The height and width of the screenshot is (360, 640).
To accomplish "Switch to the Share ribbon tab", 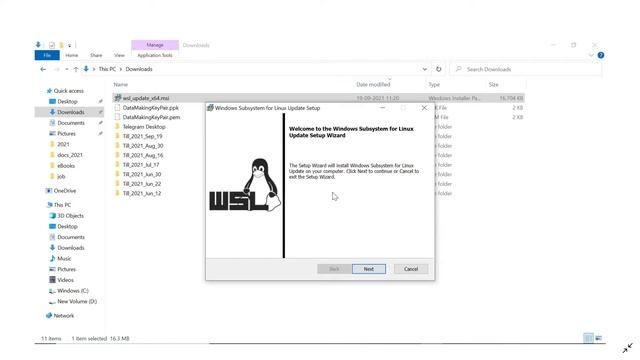I will (x=96, y=55).
